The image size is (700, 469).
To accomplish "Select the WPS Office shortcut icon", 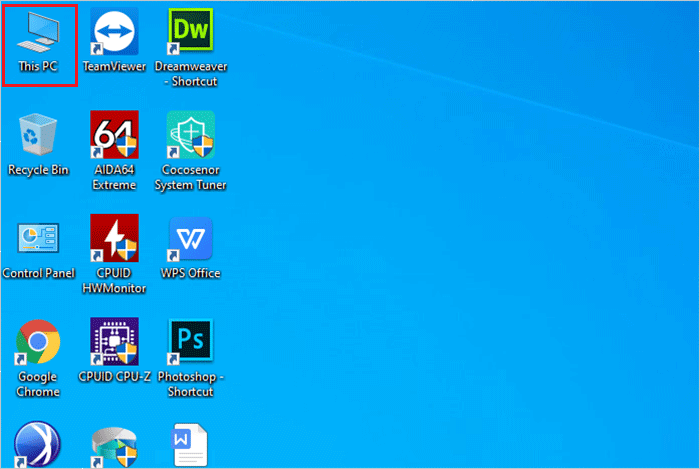I will (191, 238).
